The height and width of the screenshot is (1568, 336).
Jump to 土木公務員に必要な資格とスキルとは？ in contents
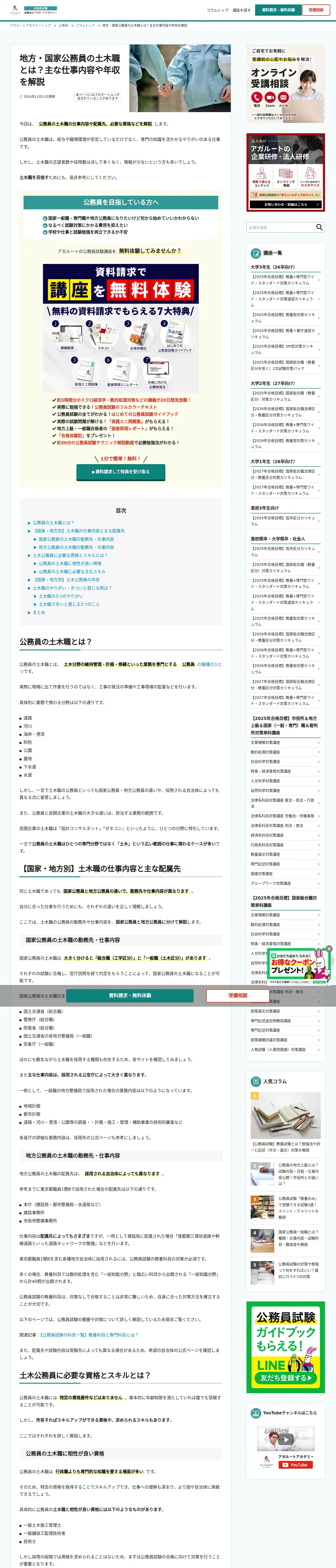point(70,555)
